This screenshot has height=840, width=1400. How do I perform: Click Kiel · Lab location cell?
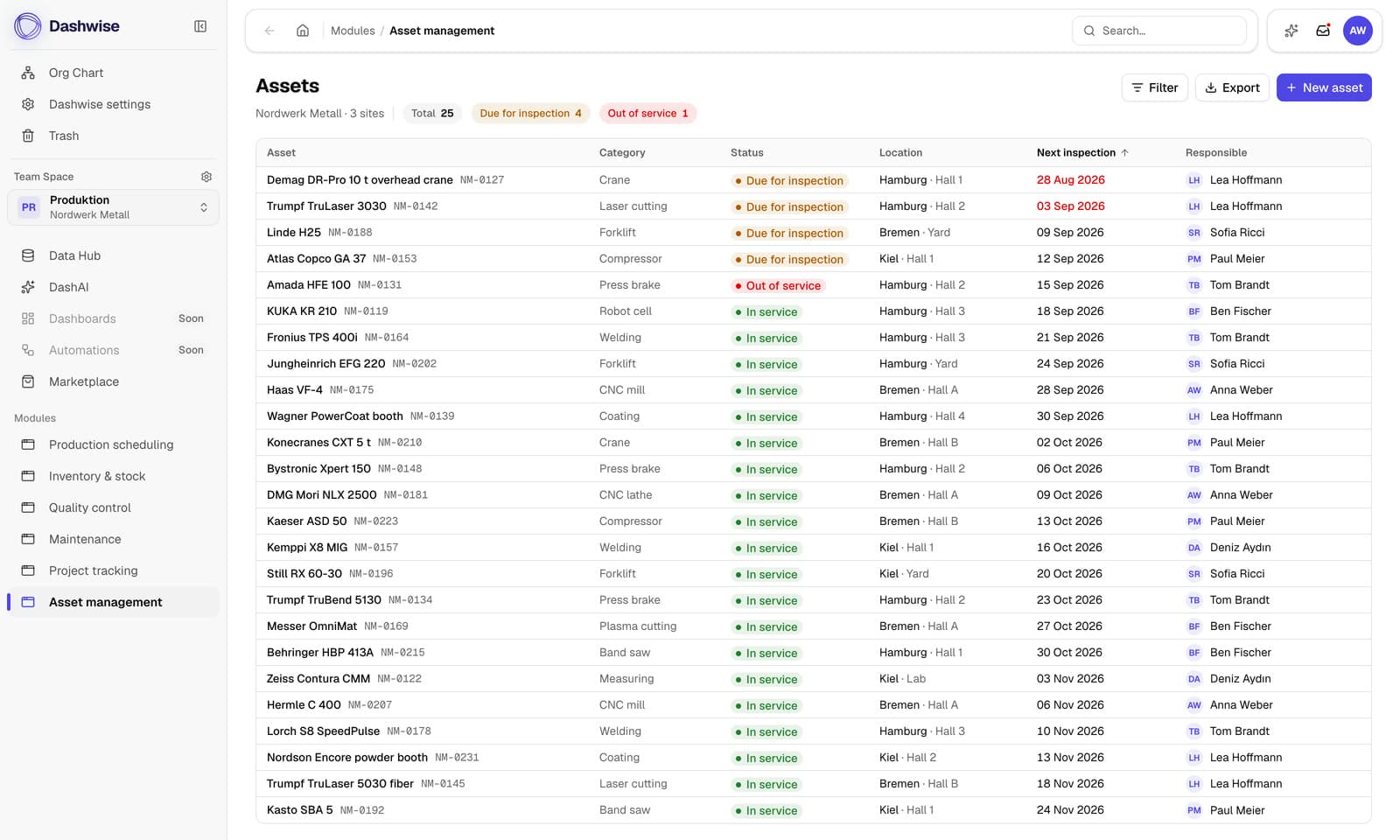coord(902,678)
